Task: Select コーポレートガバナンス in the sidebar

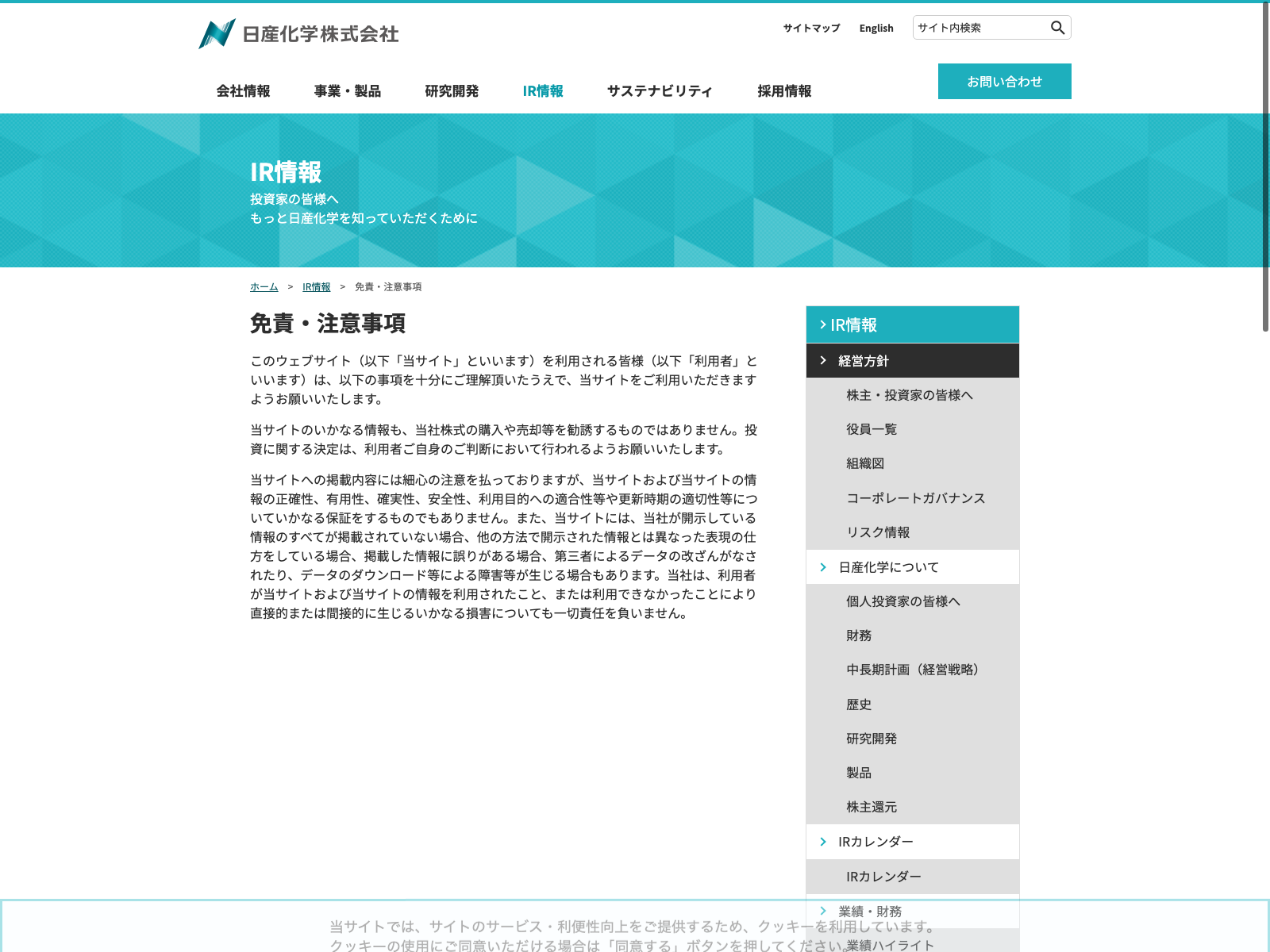Action: click(915, 498)
